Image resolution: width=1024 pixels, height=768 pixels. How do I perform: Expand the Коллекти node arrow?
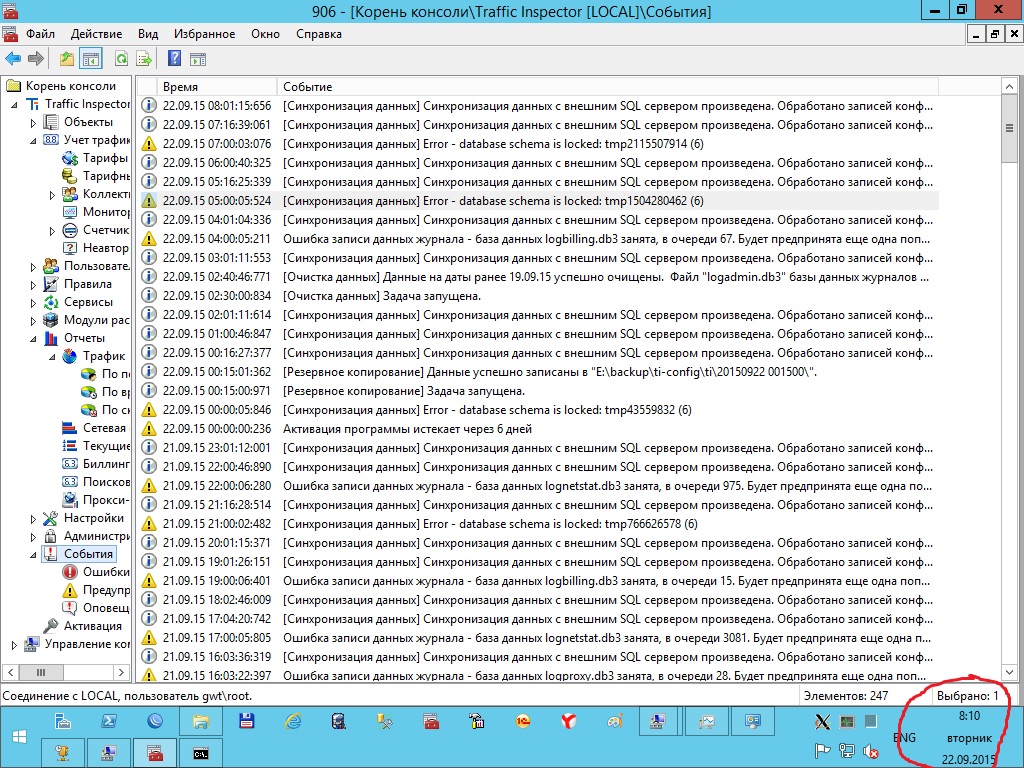pos(52,195)
